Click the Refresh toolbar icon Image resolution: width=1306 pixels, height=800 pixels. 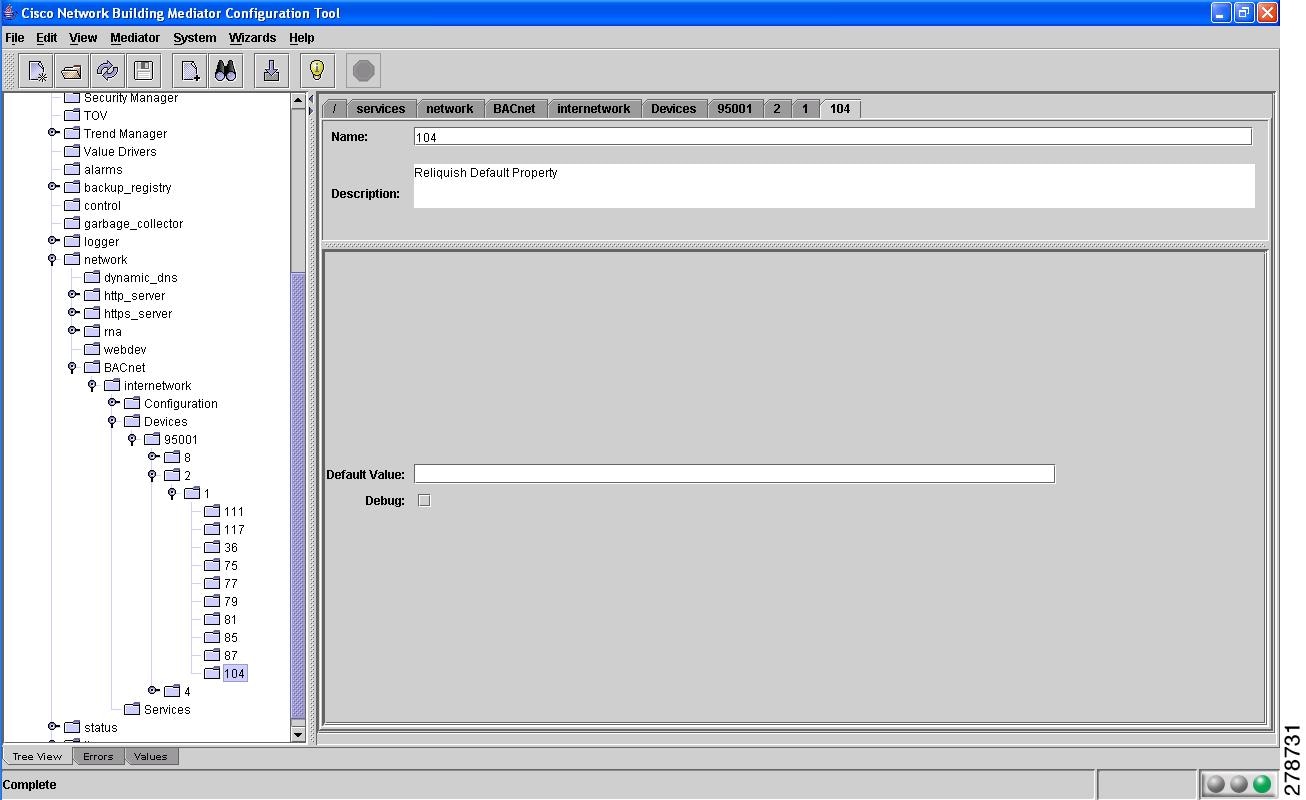point(107,70)
